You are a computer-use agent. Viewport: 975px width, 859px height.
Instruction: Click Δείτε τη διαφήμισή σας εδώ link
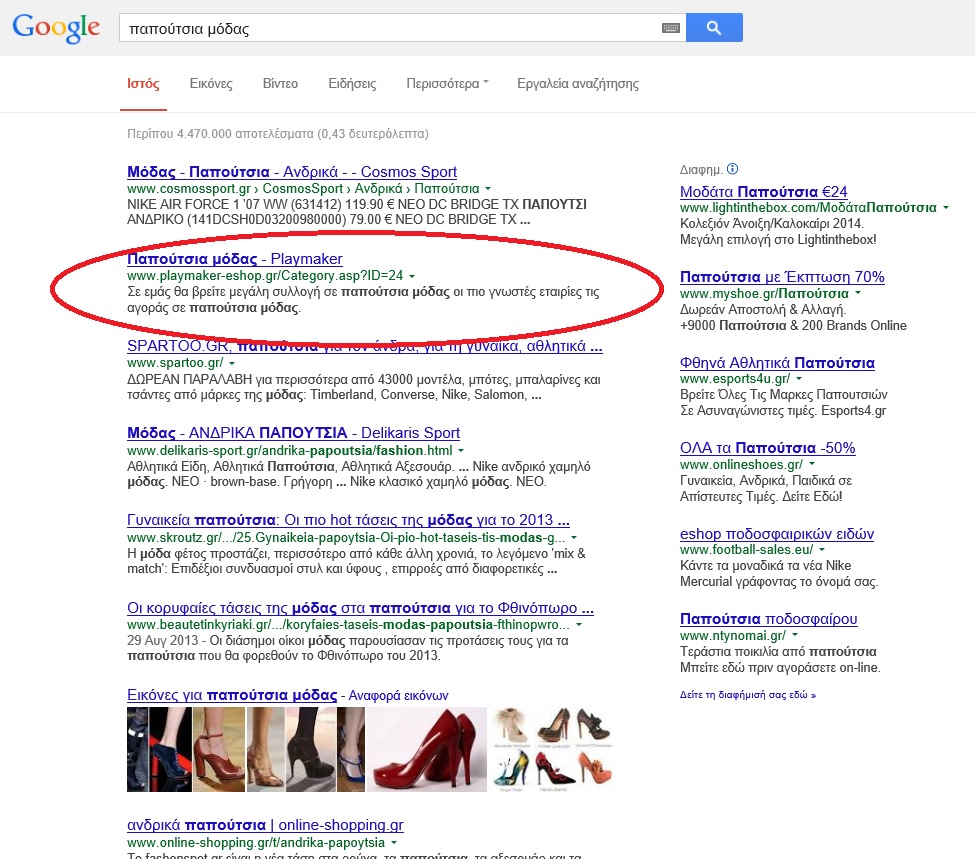748,695
